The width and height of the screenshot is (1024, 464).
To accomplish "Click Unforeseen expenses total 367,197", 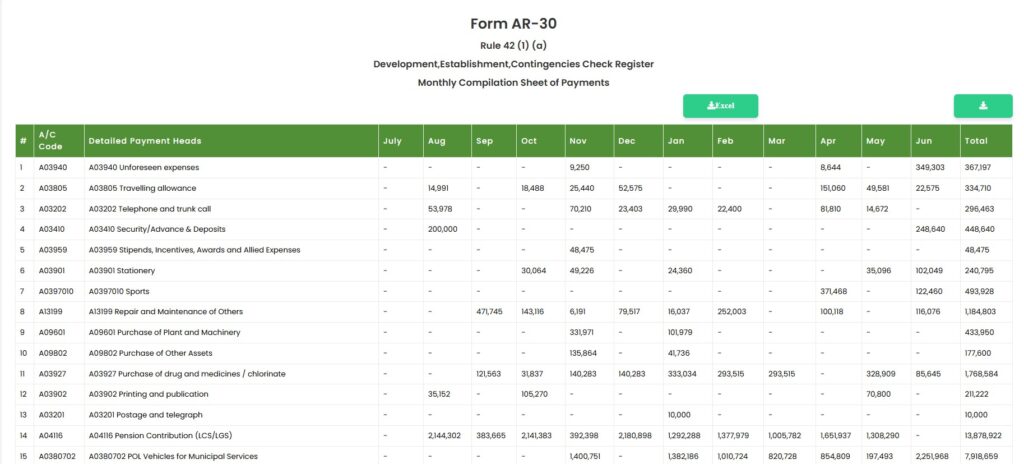I will pos(978,167).
